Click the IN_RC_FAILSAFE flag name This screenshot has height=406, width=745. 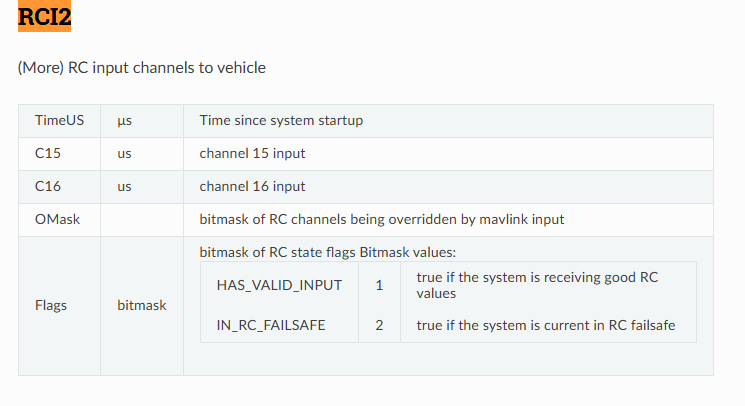(x=271, y=325)
